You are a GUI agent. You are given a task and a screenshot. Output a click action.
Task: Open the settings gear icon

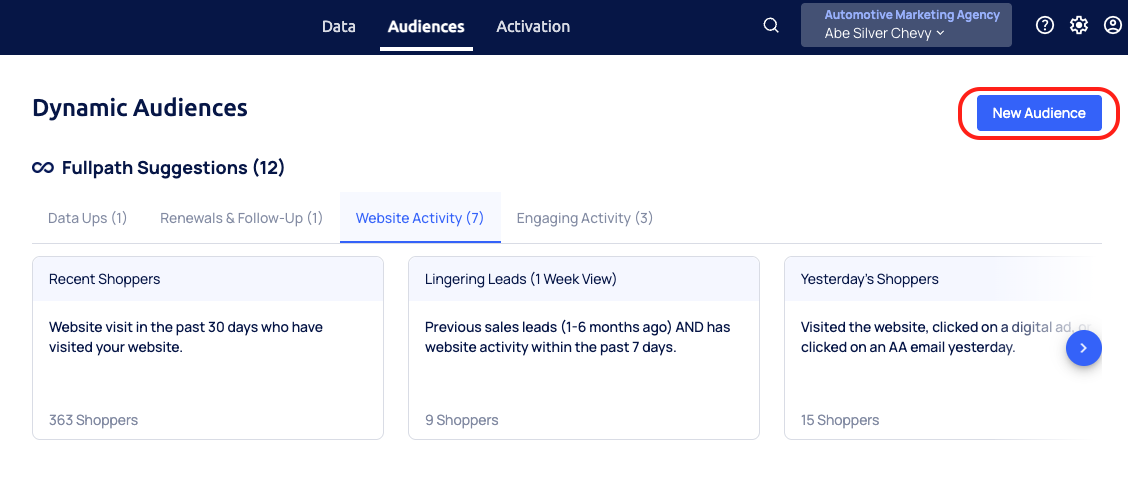1079,26
